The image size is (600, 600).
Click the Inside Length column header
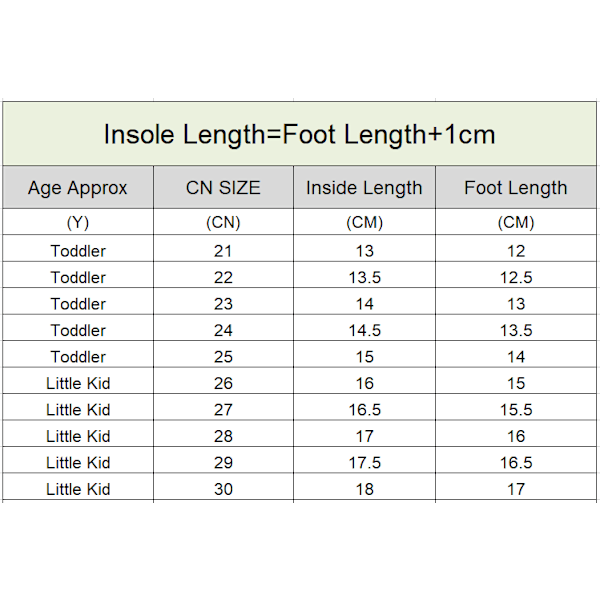[x=364, y=188]
